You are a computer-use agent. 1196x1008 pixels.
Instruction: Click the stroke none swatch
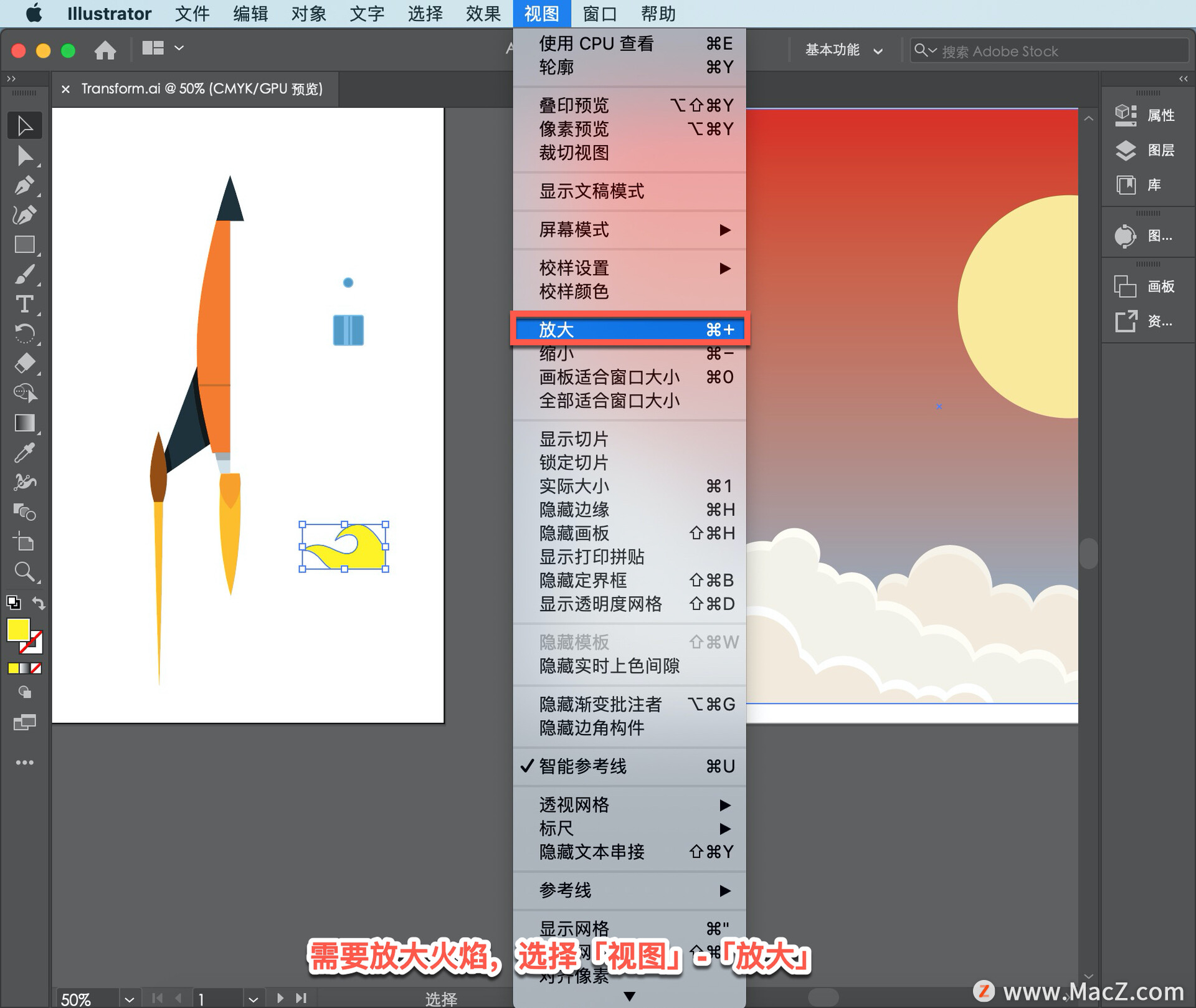point(36,668)
